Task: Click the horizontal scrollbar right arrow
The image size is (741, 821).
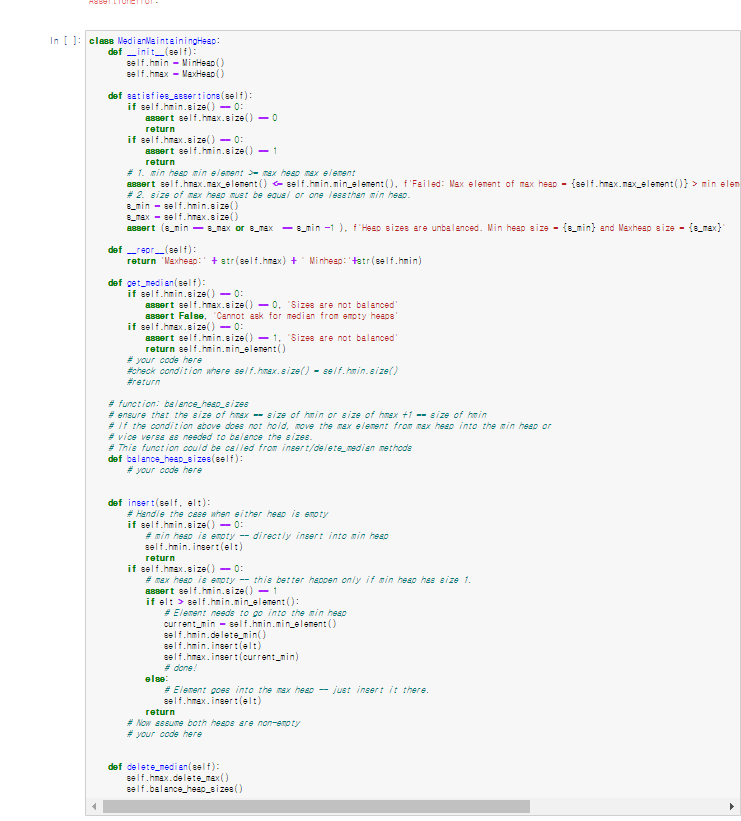Action: pos(732,806)
